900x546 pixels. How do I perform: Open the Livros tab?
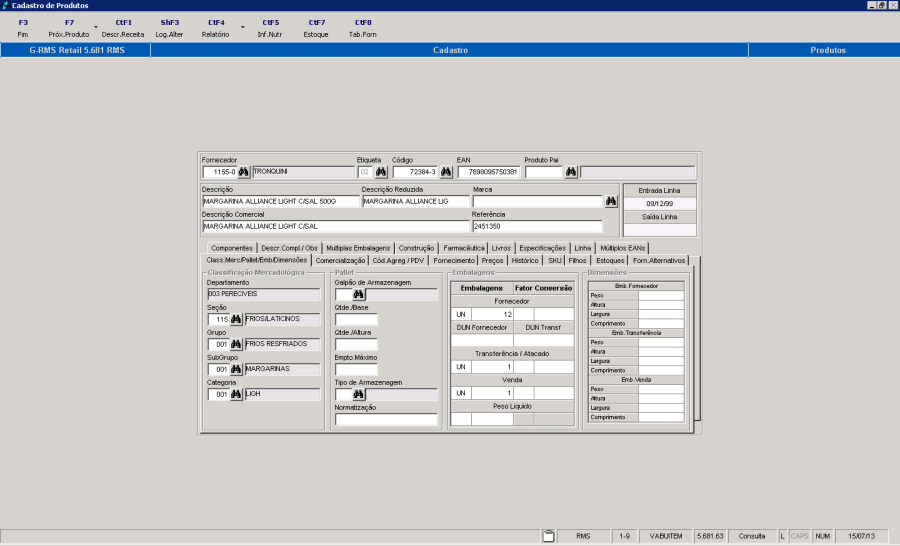[501, 248]
